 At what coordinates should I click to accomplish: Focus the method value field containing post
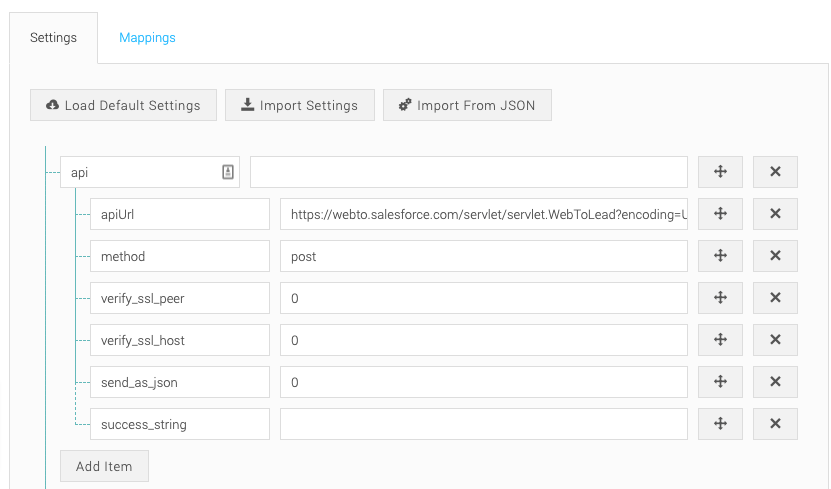pyautogui.click(x=483, y=256)
